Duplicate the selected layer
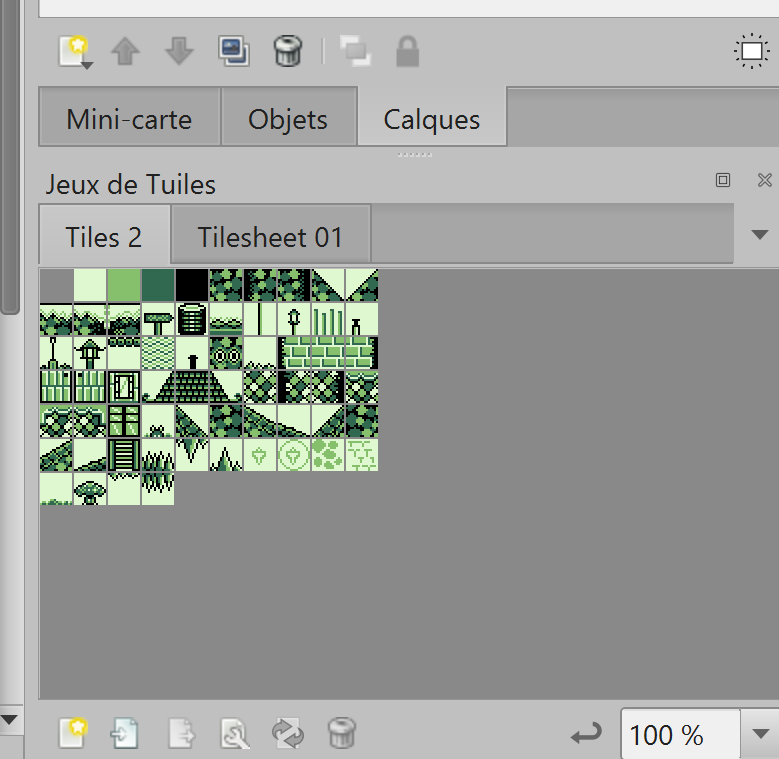 pyautogui.click(x=233, y=51)
